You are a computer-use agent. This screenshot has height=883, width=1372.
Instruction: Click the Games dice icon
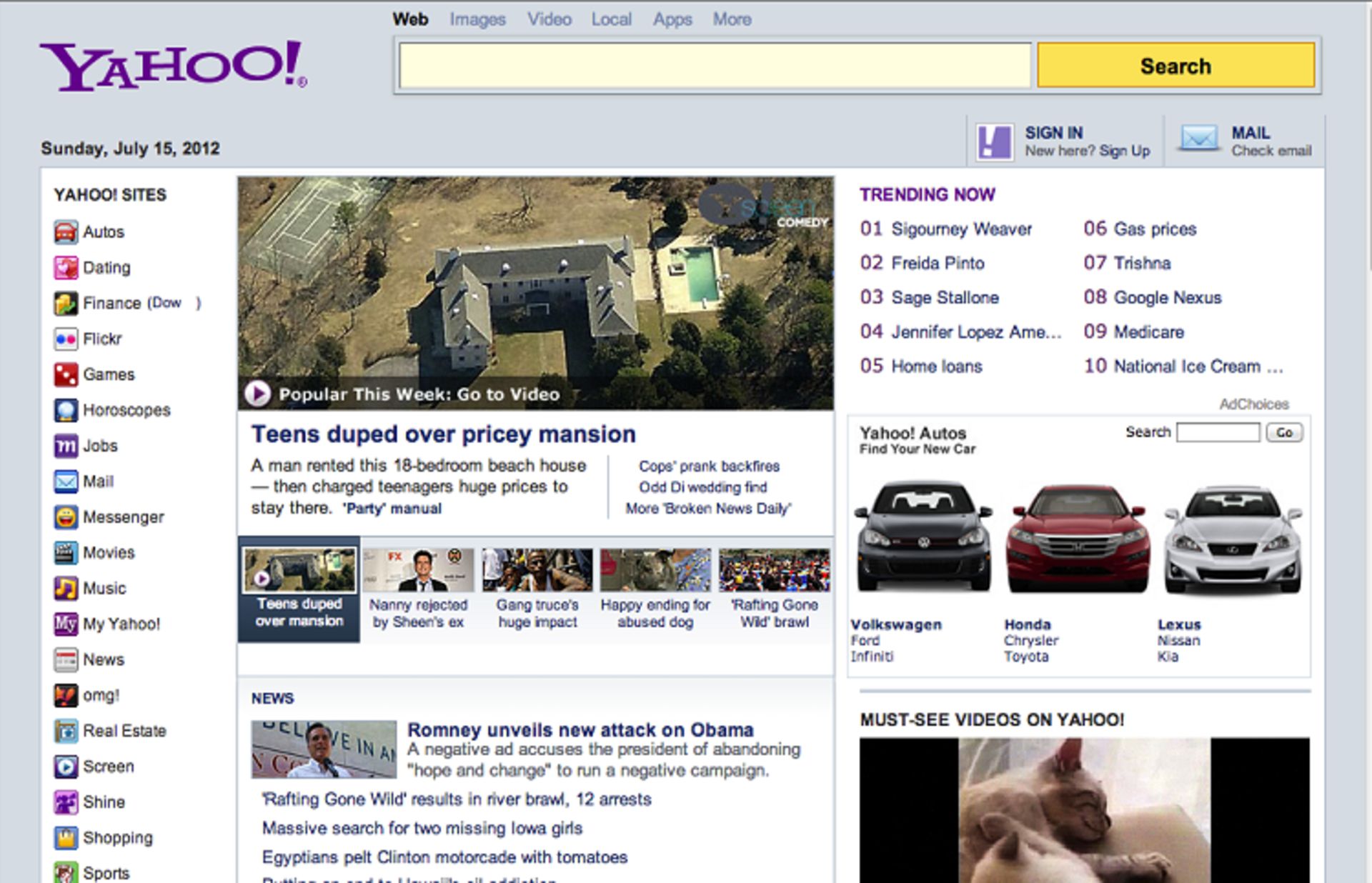click(x=65, y=374)
